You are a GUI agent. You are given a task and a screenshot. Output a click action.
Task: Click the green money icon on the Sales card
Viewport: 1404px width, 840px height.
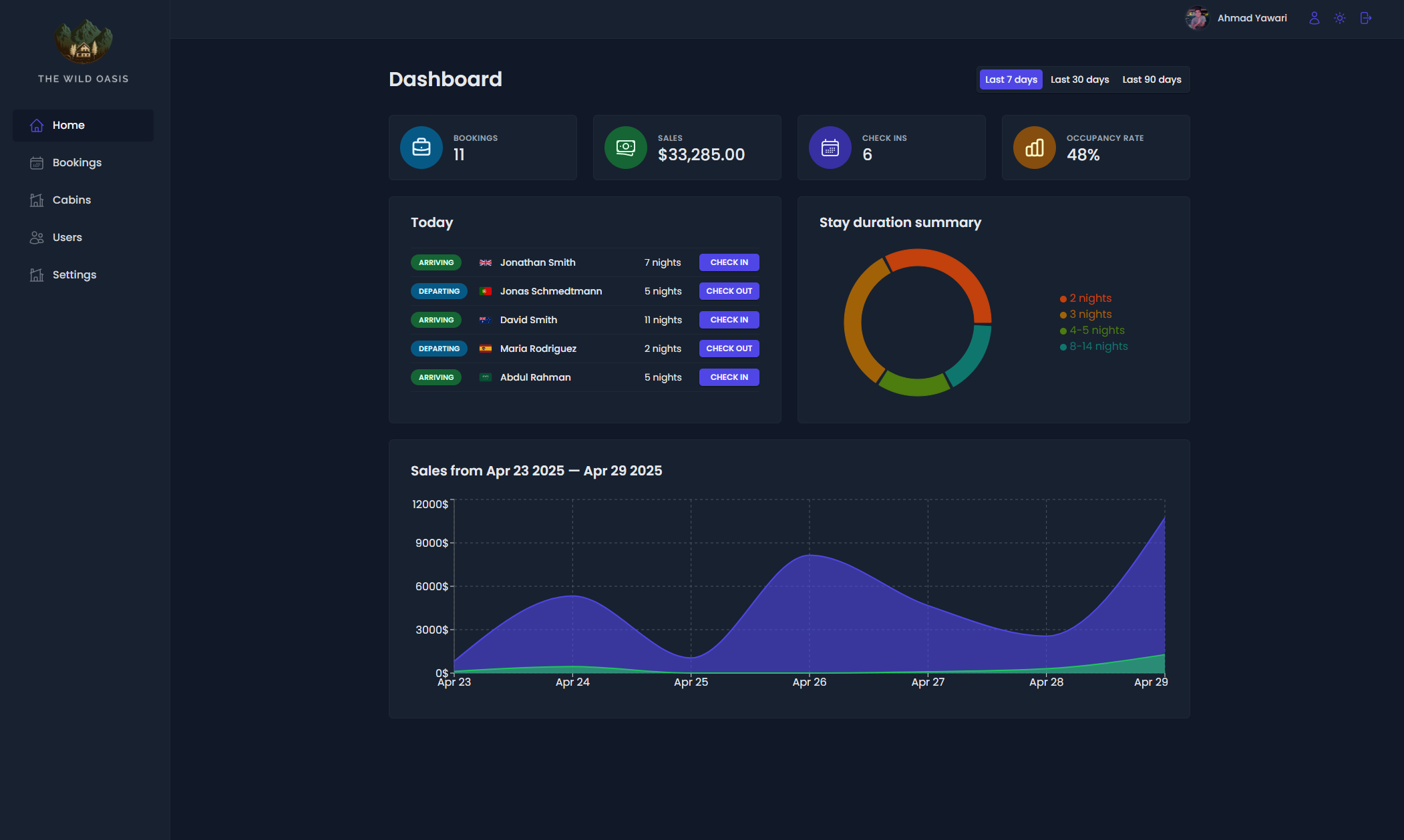[x=625, y=147]
